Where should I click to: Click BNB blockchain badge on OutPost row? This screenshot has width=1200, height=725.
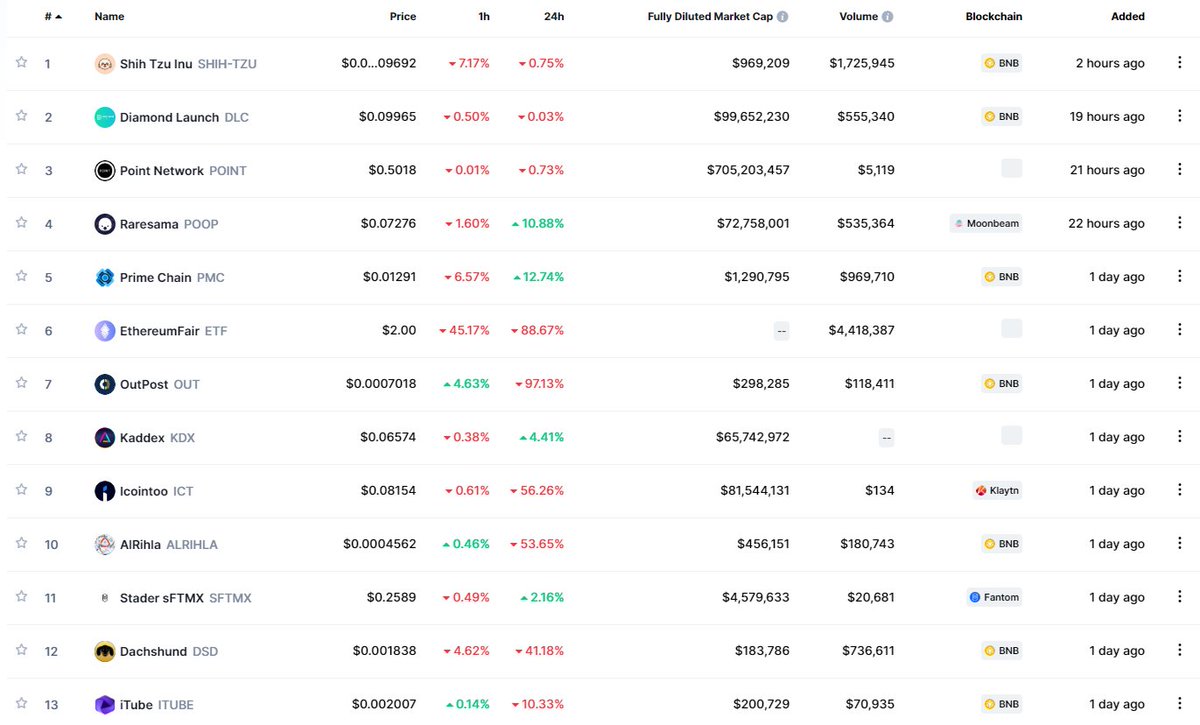[1002, 384]
